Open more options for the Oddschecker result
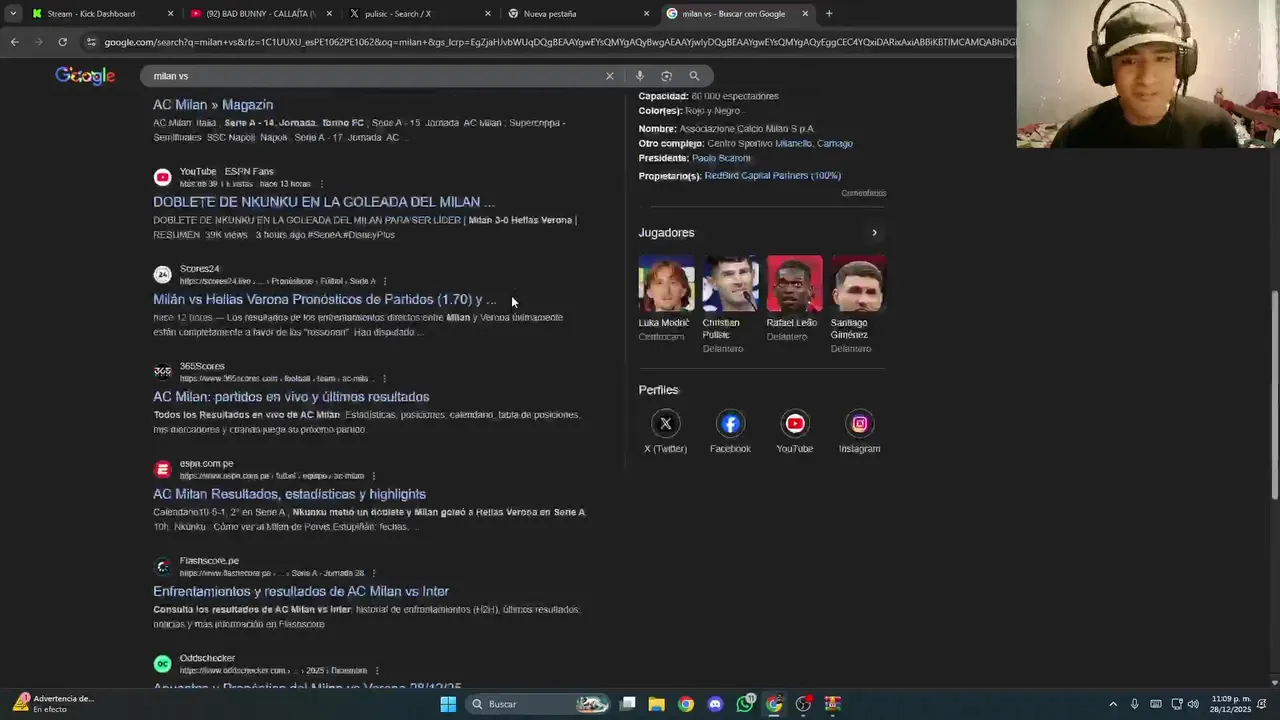Image resolution: width=1280 pixels, height=720 pixels. pyautogui.click(x=377, y=671)
